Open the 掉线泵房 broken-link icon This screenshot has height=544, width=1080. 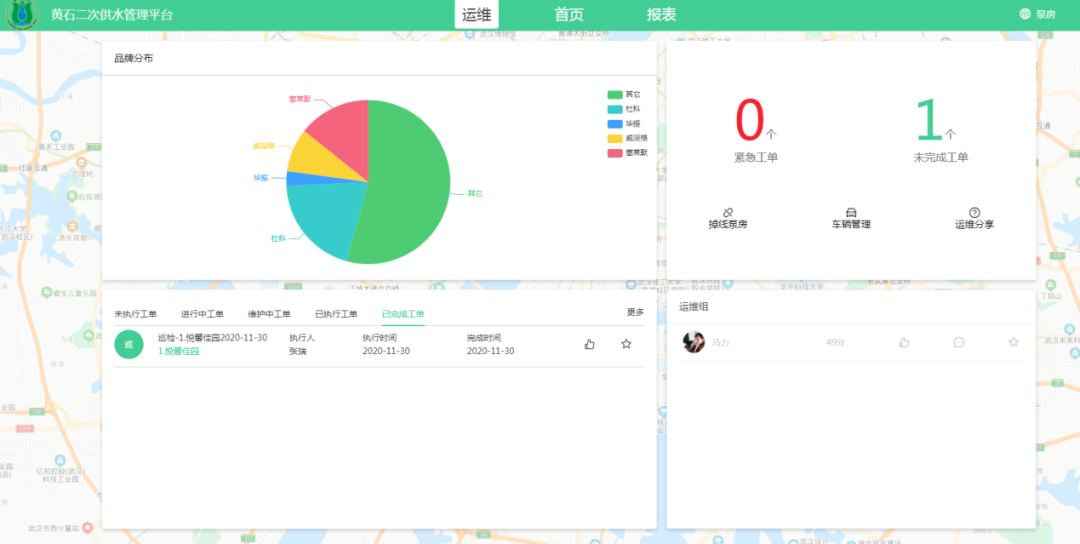(x=728, y=212)
